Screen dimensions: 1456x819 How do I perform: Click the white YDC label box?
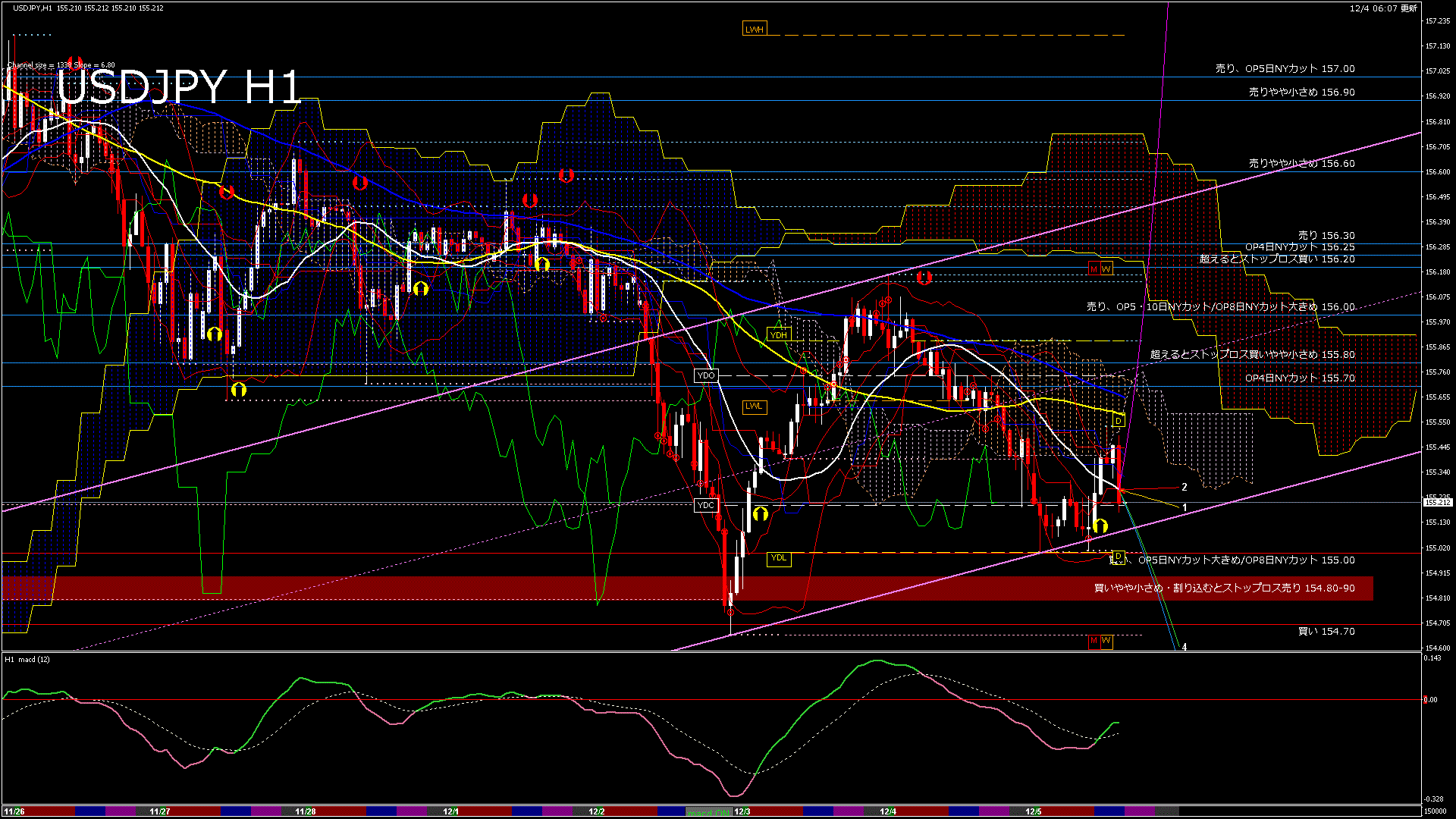706,505
